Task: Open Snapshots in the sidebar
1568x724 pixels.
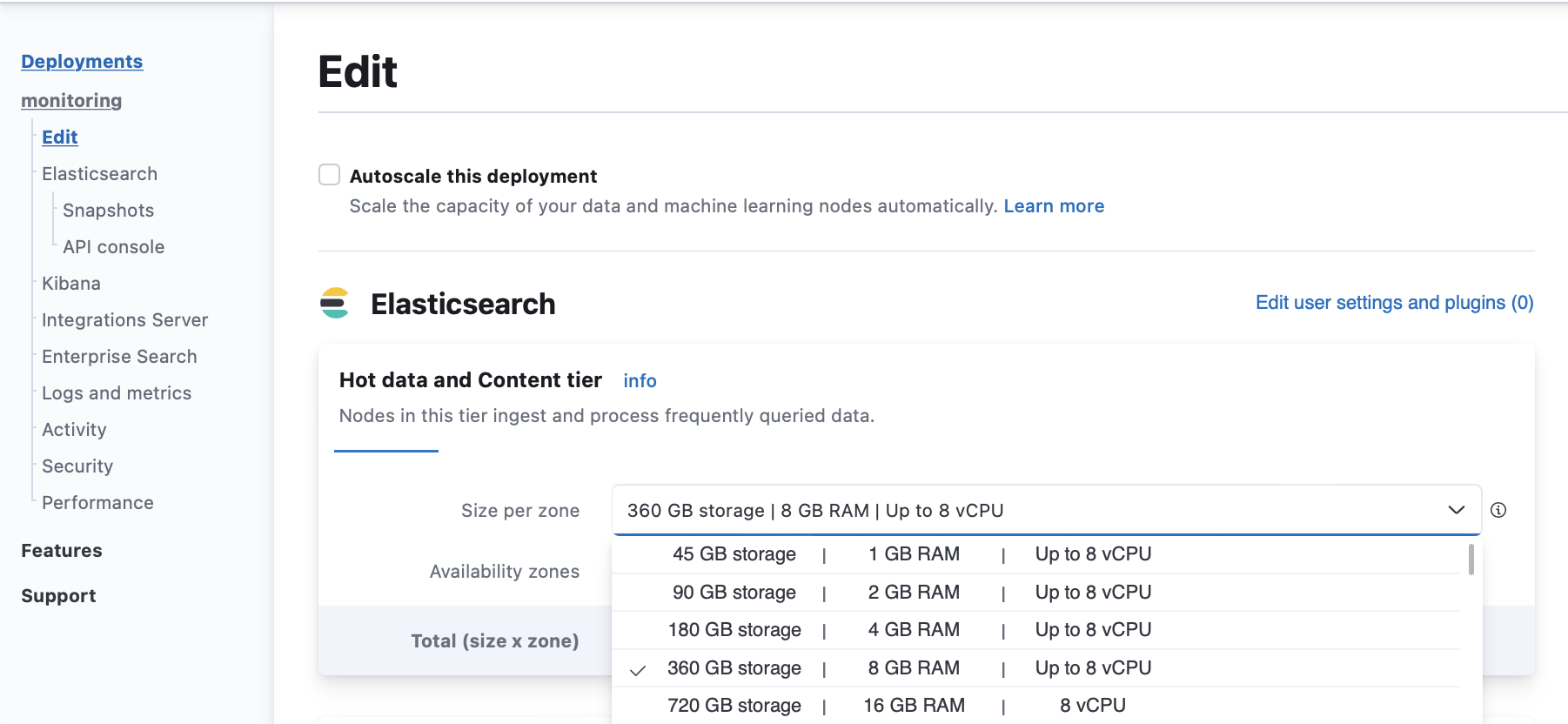Action: click(x=108, y=211)
